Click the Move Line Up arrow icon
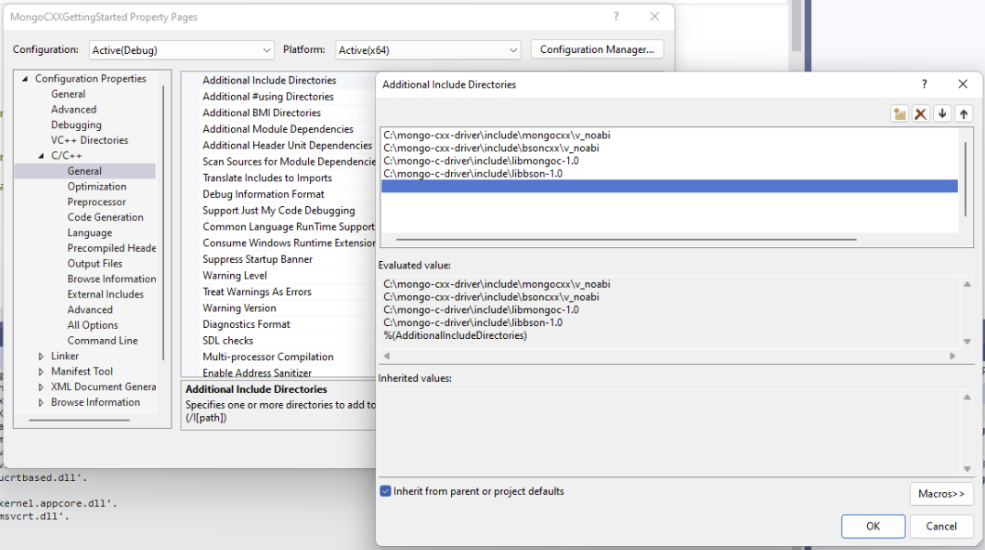 (963, 114)
